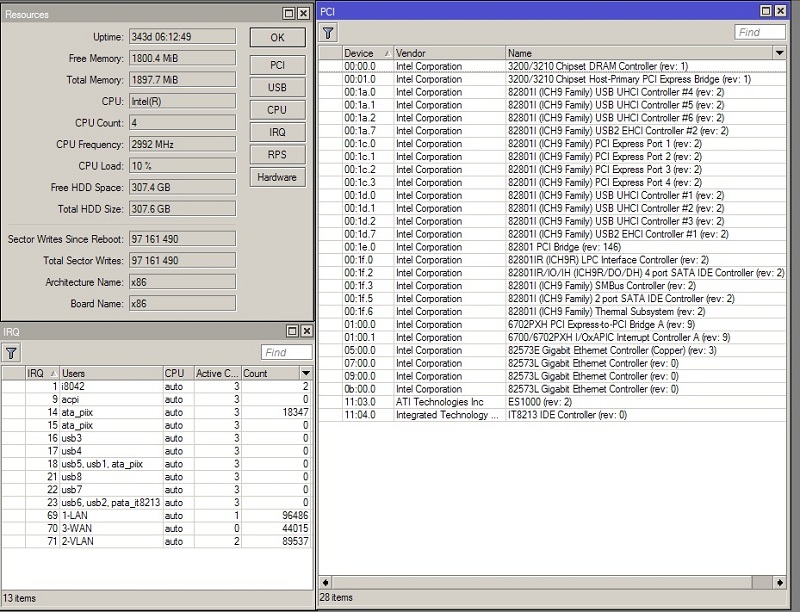Image resolution: width=800 pixels, height=612 pixels.
Task: Select PCI device 00:01.0 PCI Express Bridge
Action: tap(552, 79)
